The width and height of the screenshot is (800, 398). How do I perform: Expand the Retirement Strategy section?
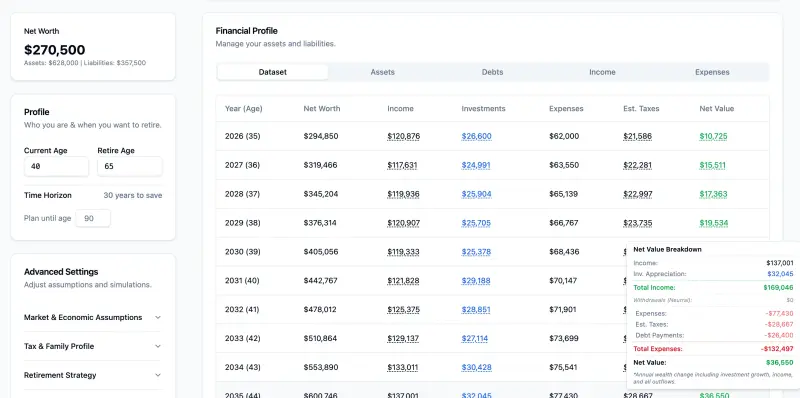(92, 375)
